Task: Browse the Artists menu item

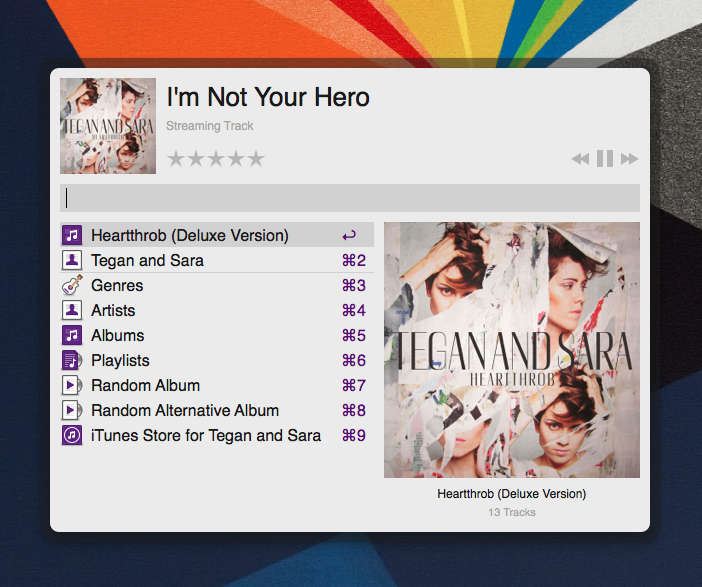Action: (217, 310)
